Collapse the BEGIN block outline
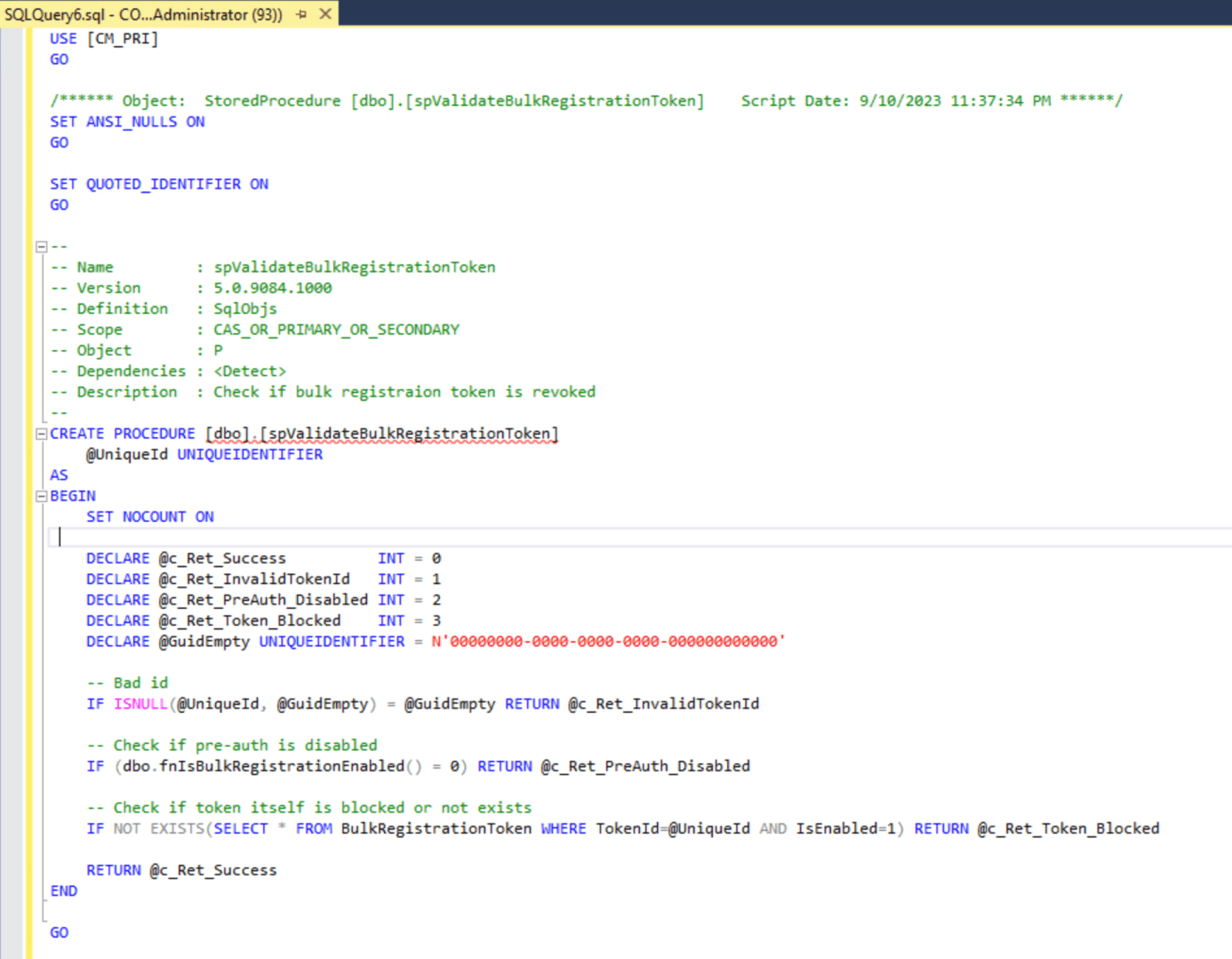 pos(41,496)
